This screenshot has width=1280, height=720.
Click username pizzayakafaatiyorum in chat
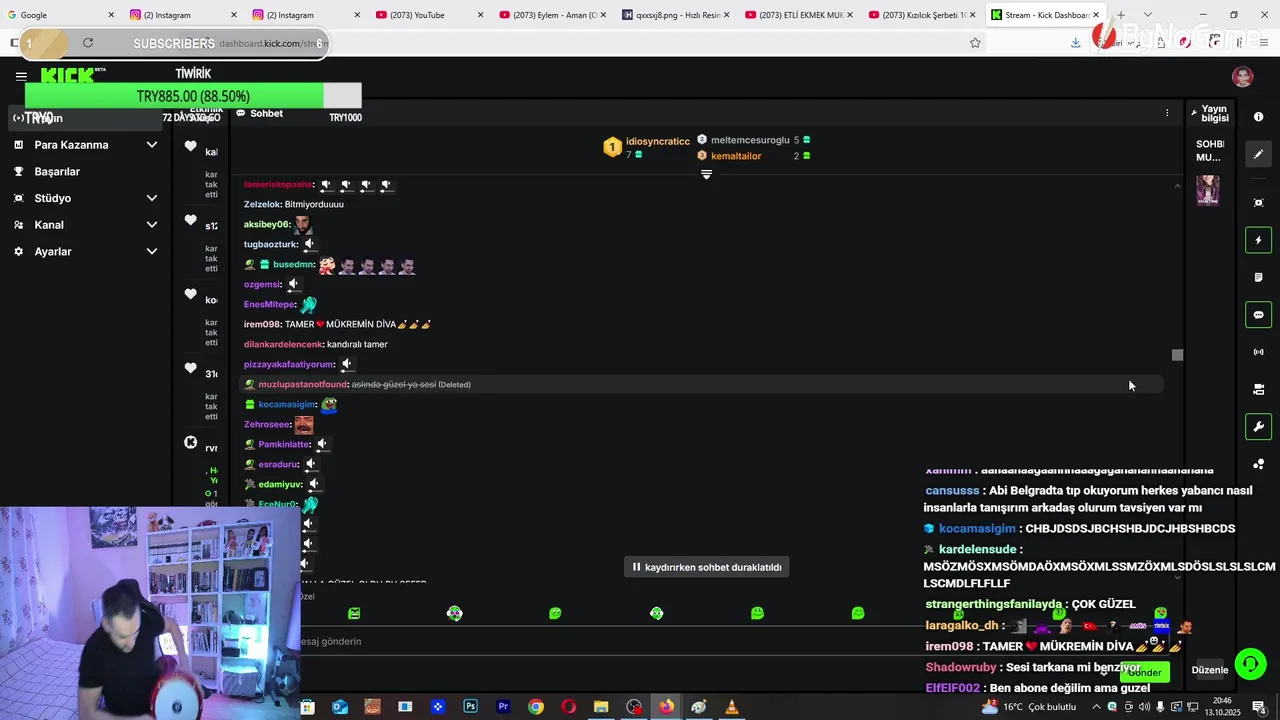pyautogui.click(x=289, y=364)
